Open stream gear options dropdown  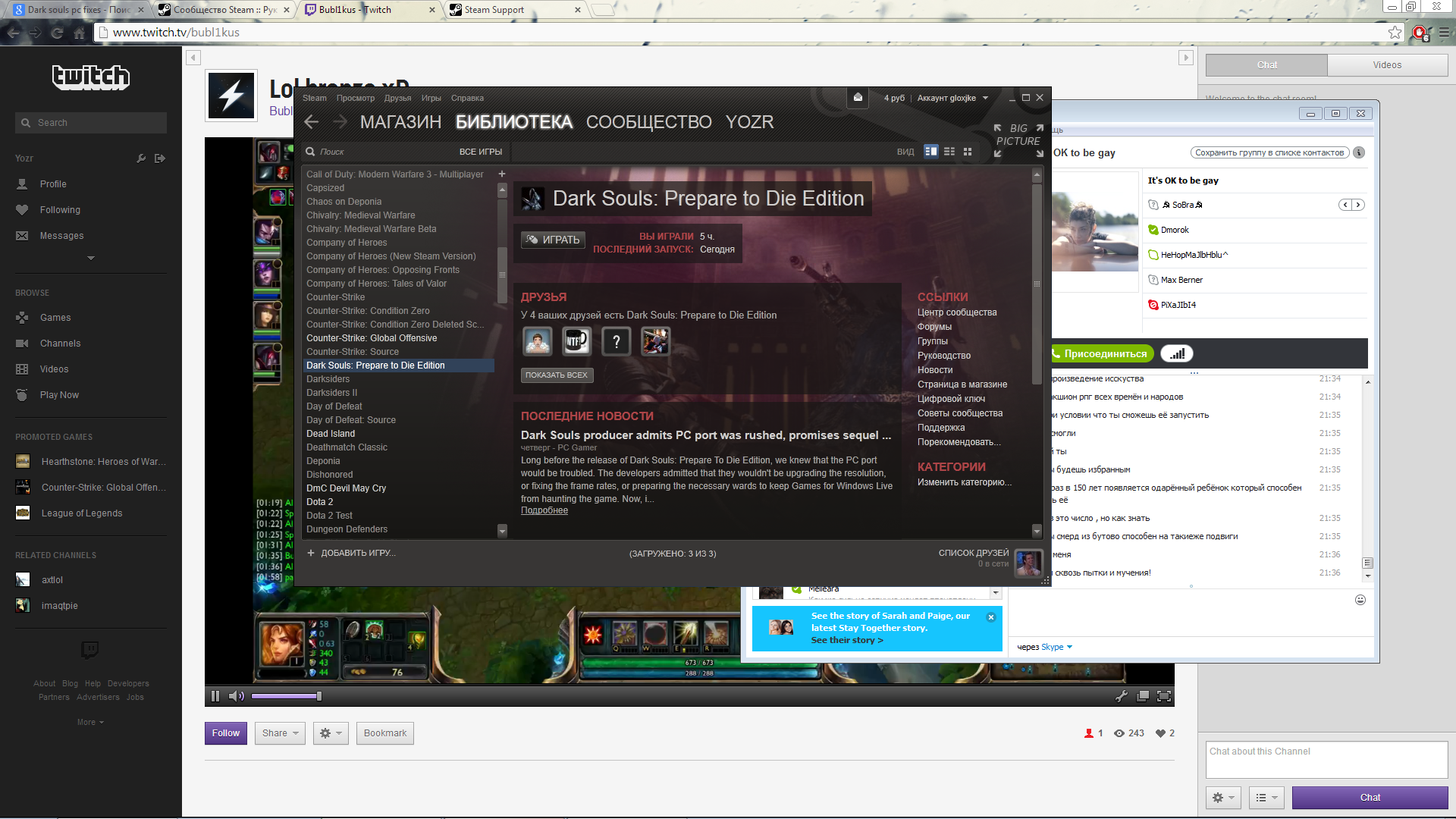pos(331,733)
